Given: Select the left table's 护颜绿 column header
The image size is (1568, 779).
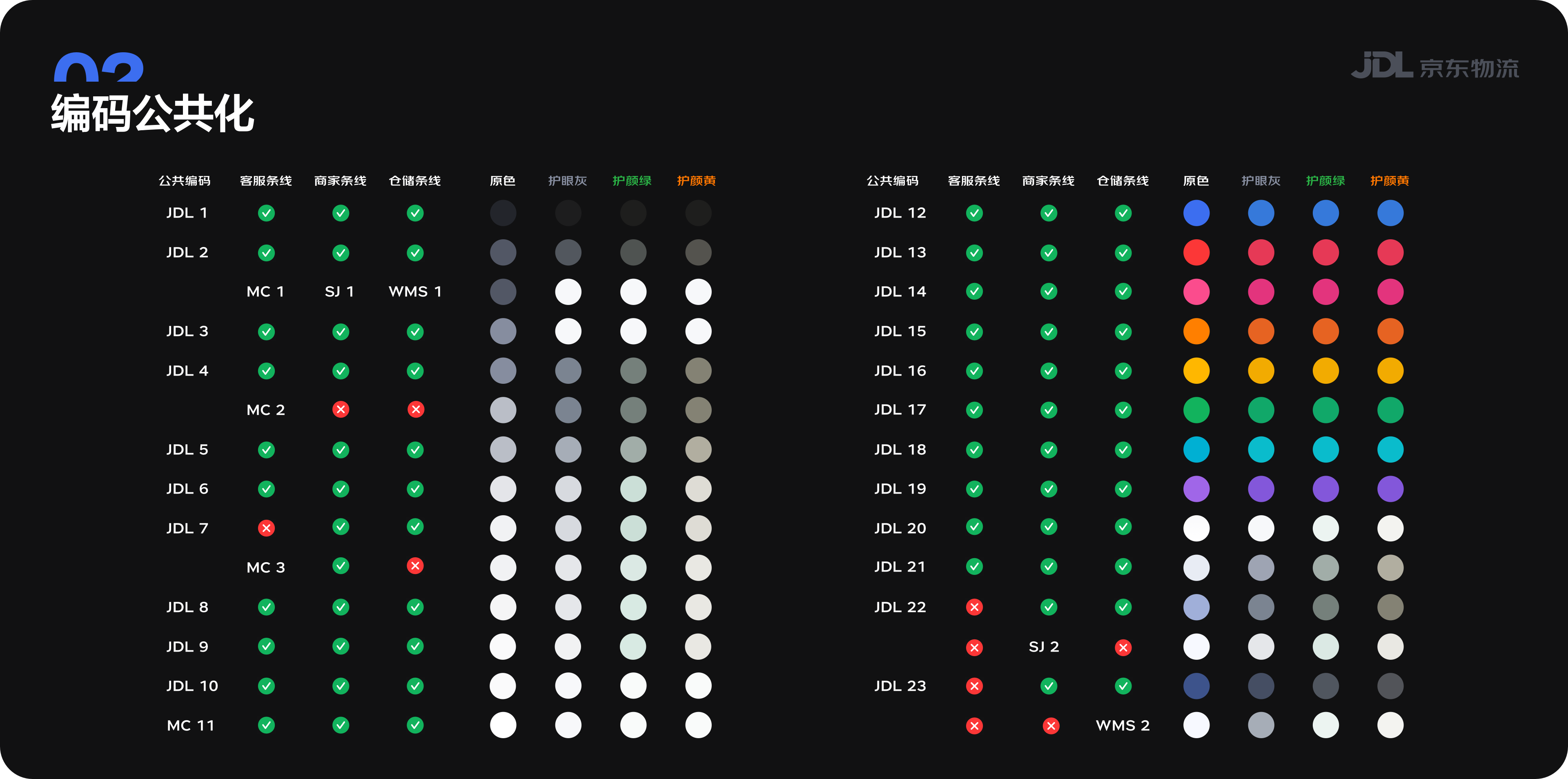Looking at the screenshot, I should click(x=632, y=181).
